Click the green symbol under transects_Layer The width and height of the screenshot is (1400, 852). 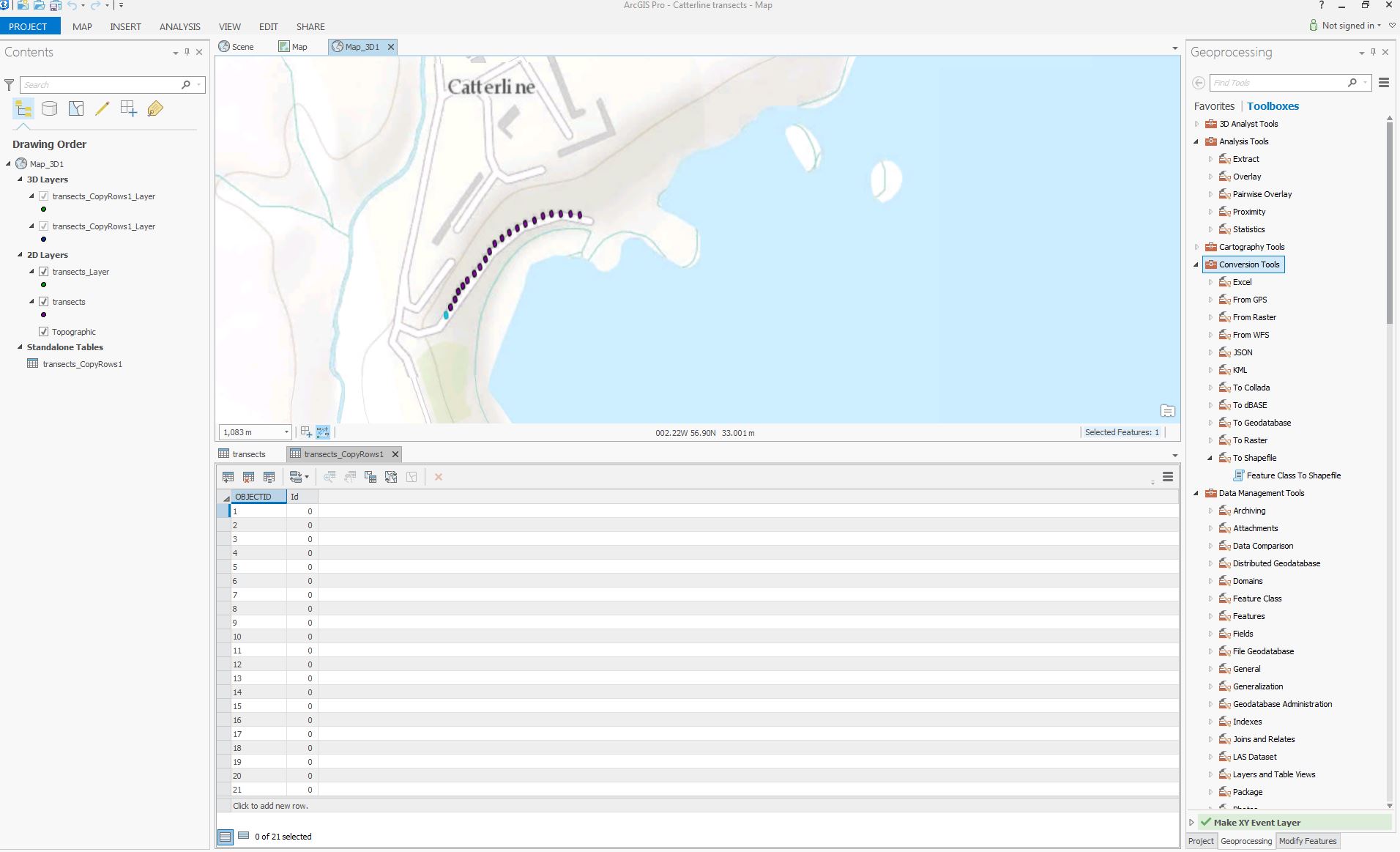tap(44, 285)
